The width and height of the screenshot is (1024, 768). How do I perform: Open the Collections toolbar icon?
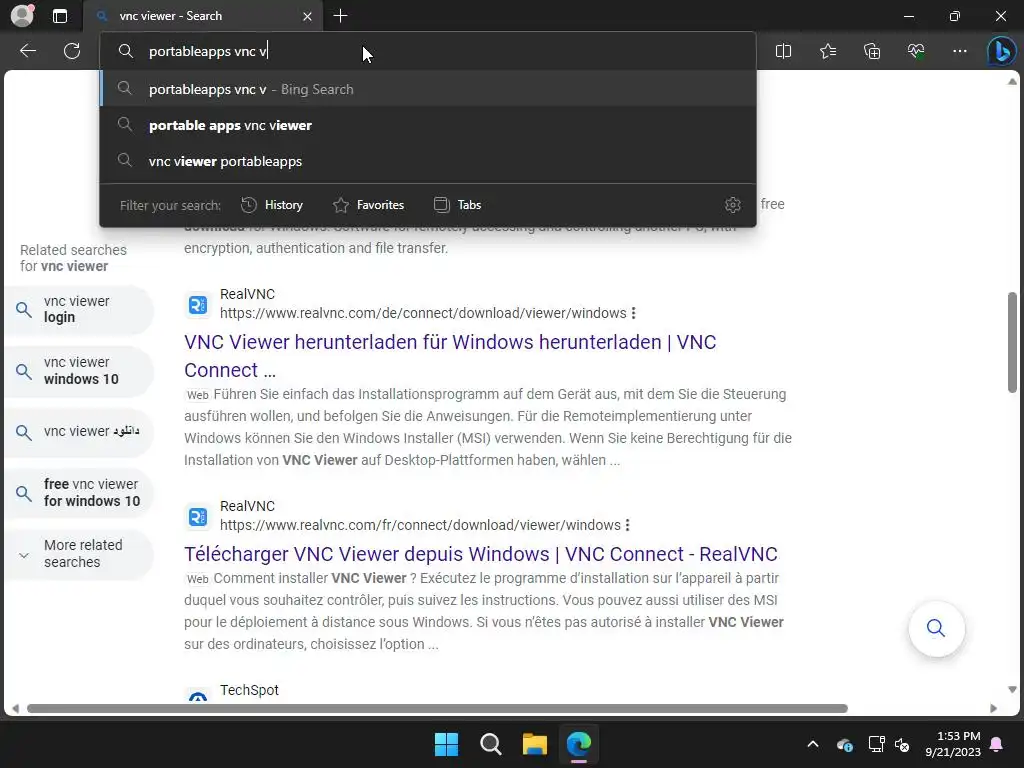(x=872, y=51)
